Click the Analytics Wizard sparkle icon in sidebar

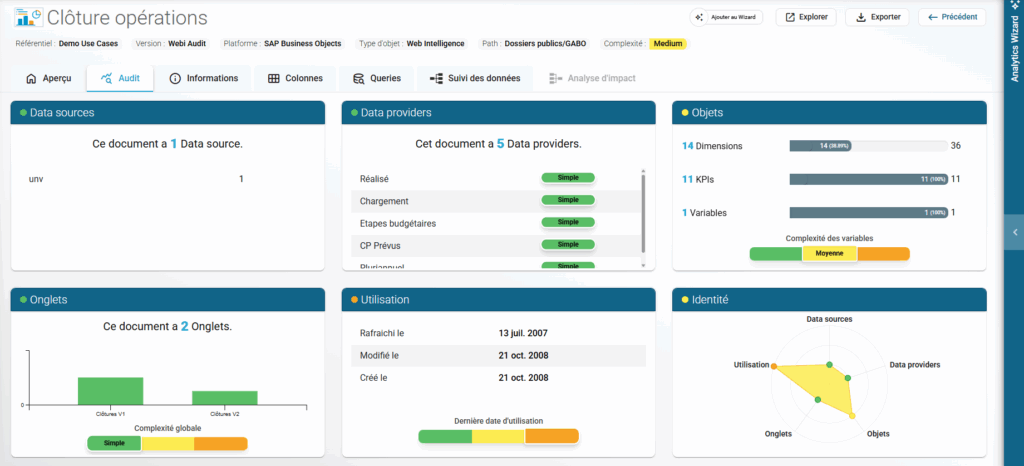1015,5
